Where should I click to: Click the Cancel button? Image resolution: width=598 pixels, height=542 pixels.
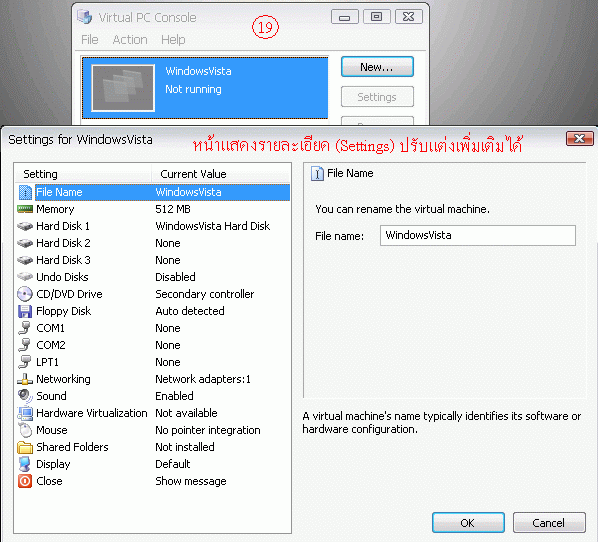coord(549,523)
